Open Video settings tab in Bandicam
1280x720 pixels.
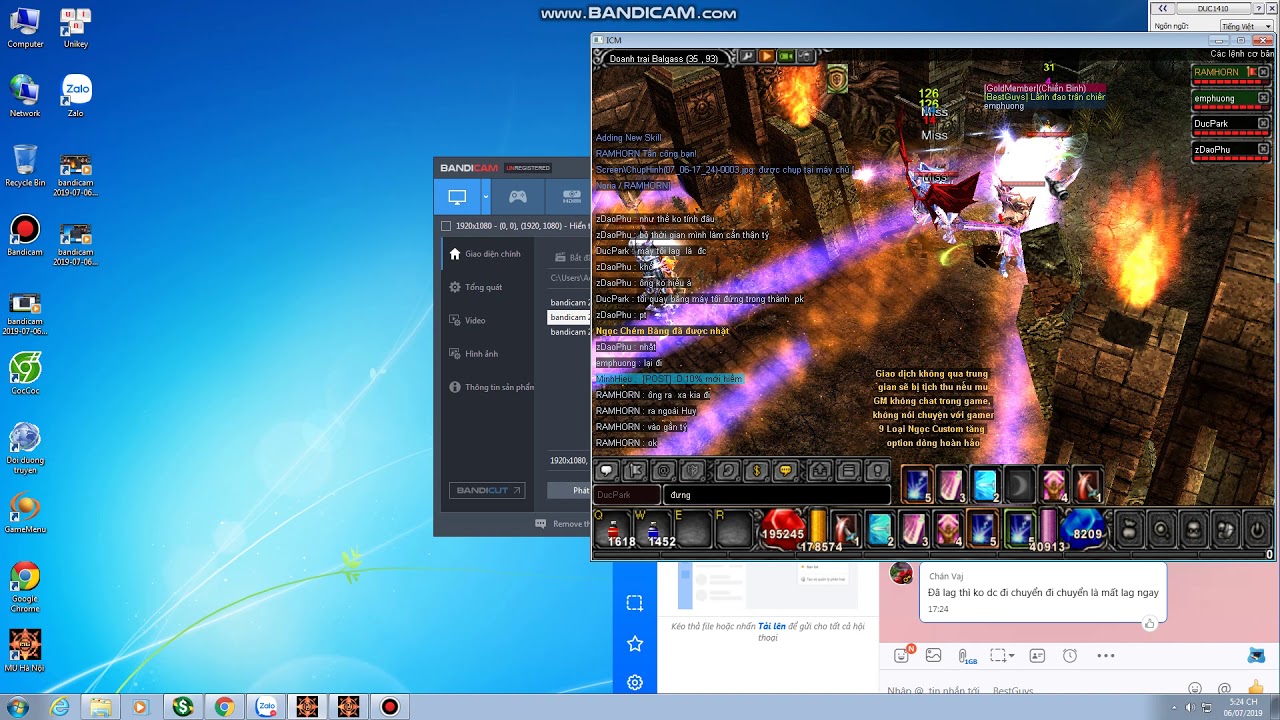tap(487, 320)
